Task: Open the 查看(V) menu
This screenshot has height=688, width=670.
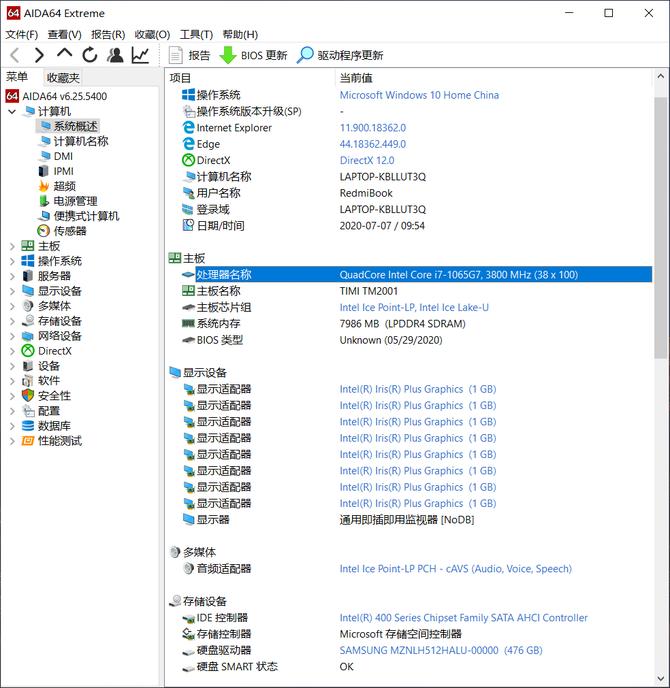Action: [64, 34]
